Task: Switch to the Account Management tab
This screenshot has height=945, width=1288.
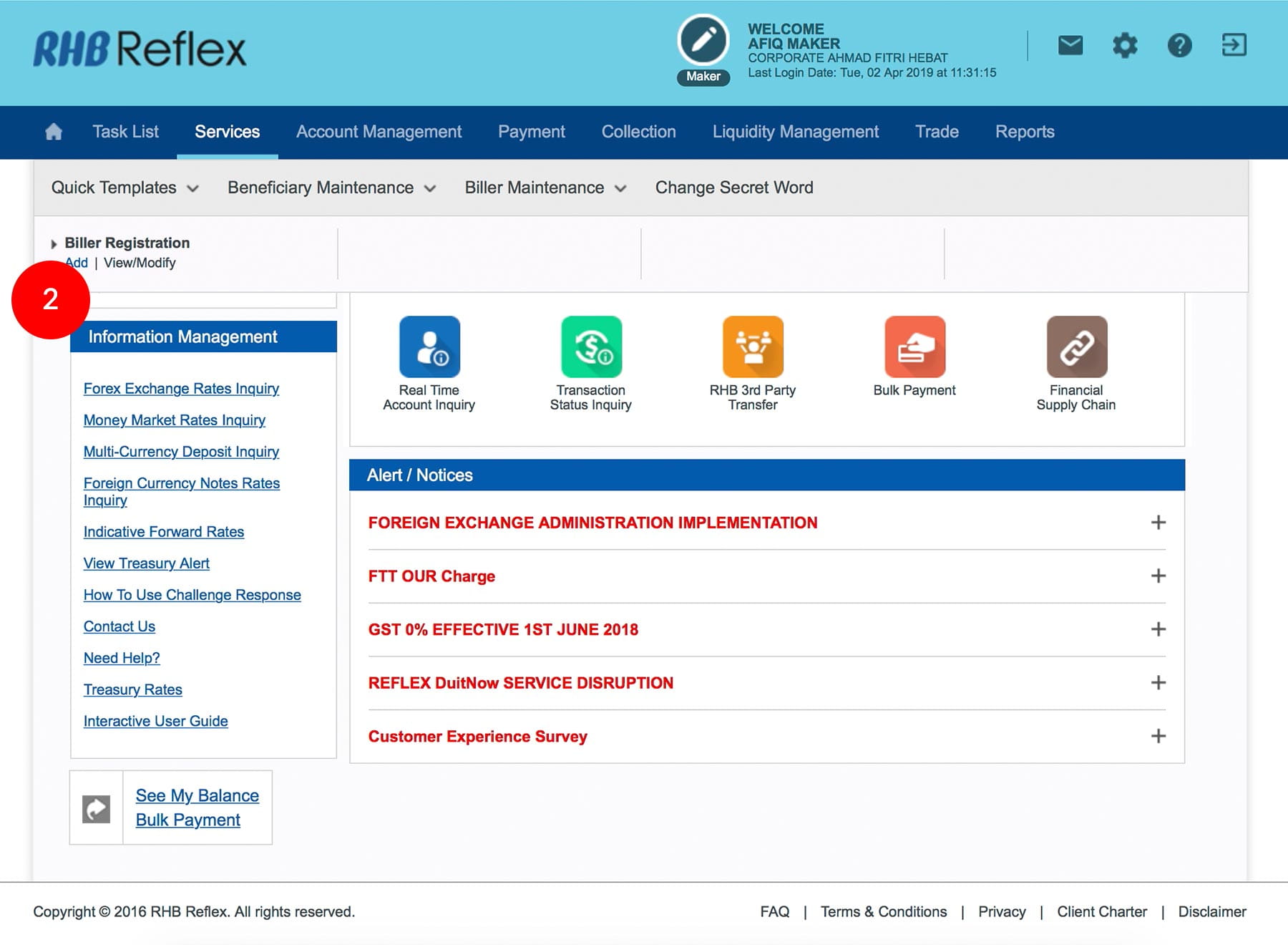Action: [379, 132]
